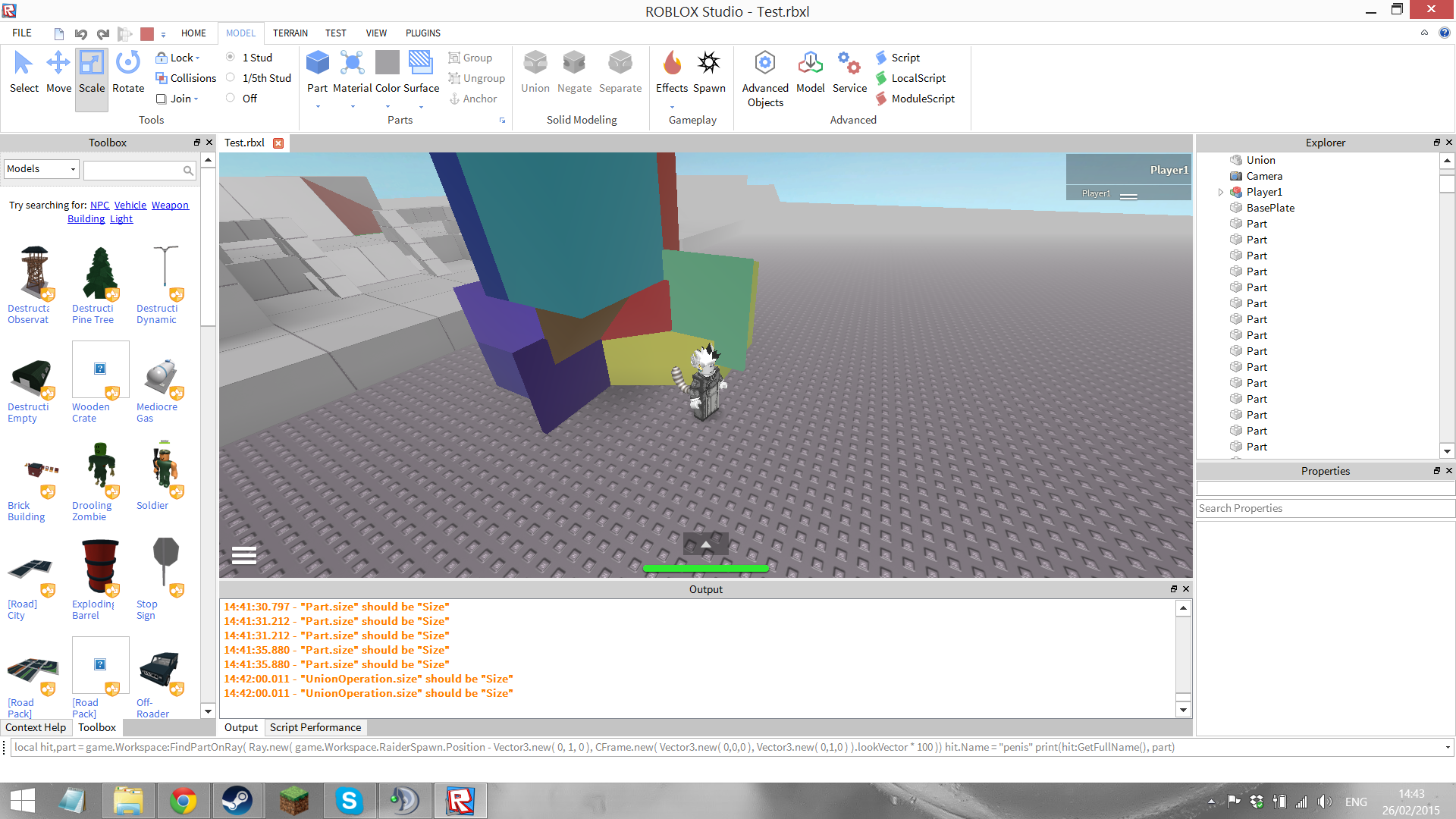Open the Help question mark icon
This screenshot has width=1456, height=819.
[x=1444, y=33]
